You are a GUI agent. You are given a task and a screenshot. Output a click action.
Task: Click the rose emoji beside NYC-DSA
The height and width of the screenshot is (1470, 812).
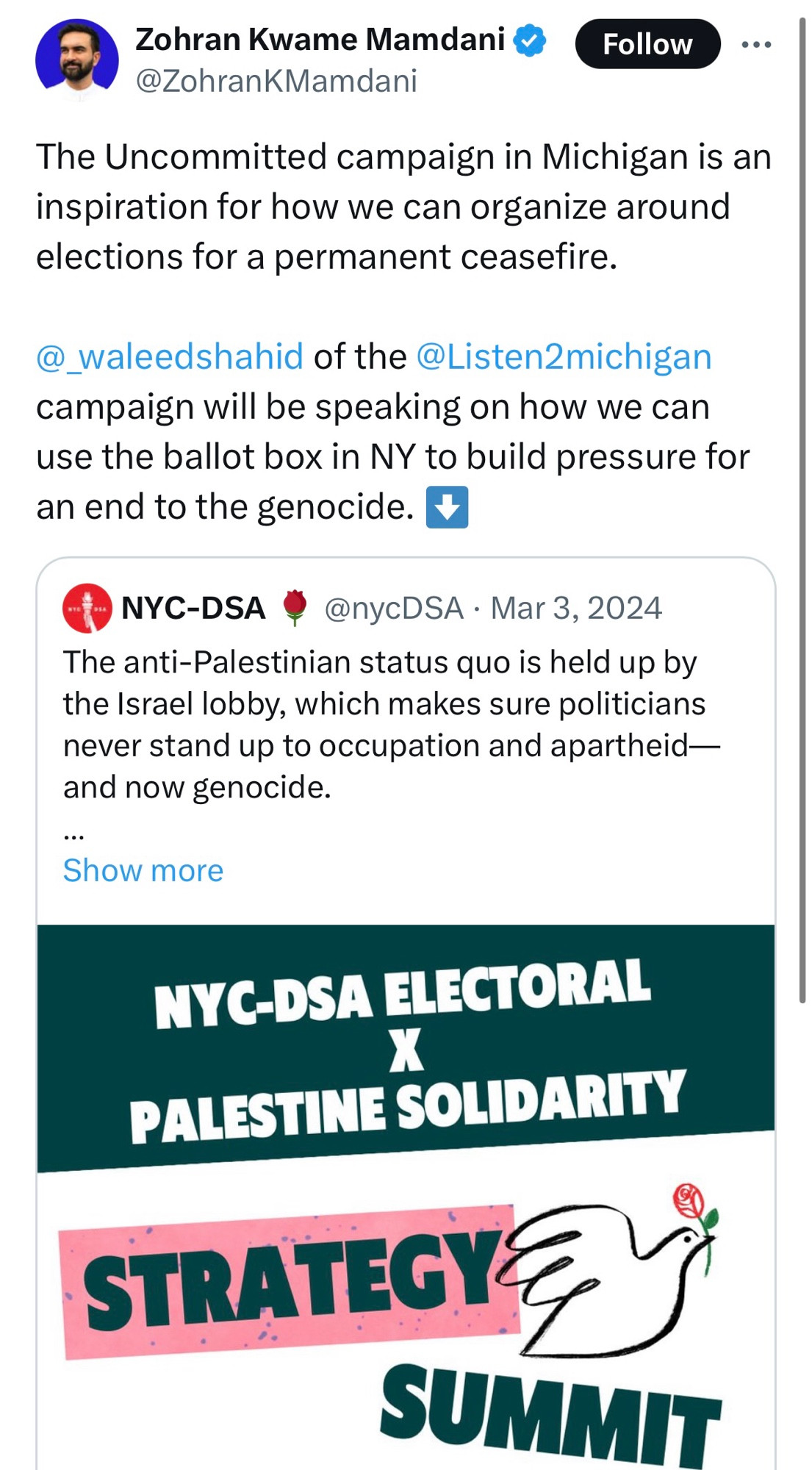[x=295, y=607]
